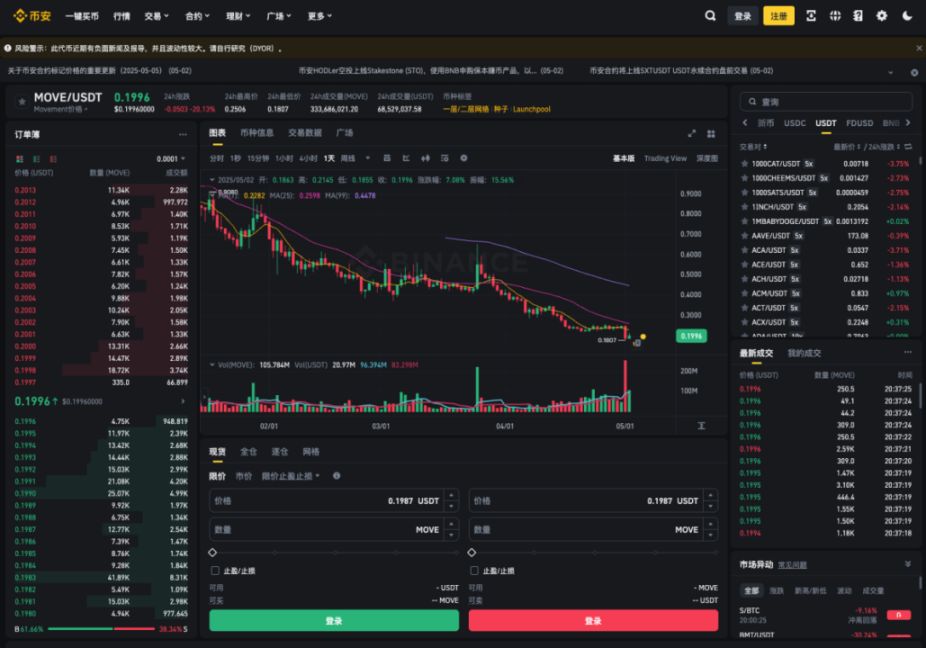Image resolution: width=926 pixels, height=648 pixels.
Task: Select USDC market tab
Action: (794, 123)
